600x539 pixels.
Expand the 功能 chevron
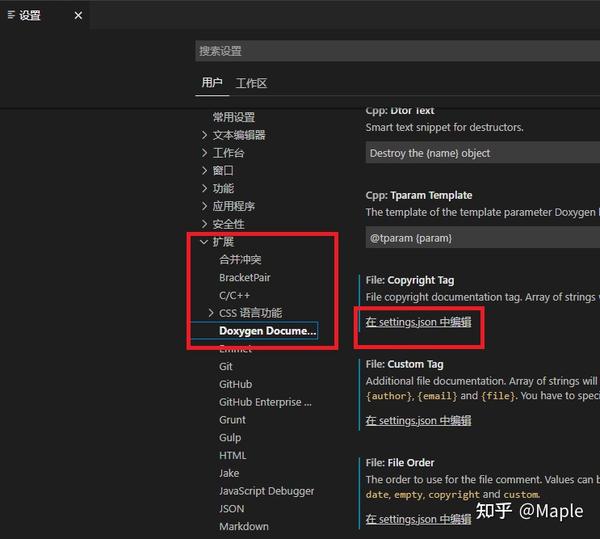click(x=204, y=188)
